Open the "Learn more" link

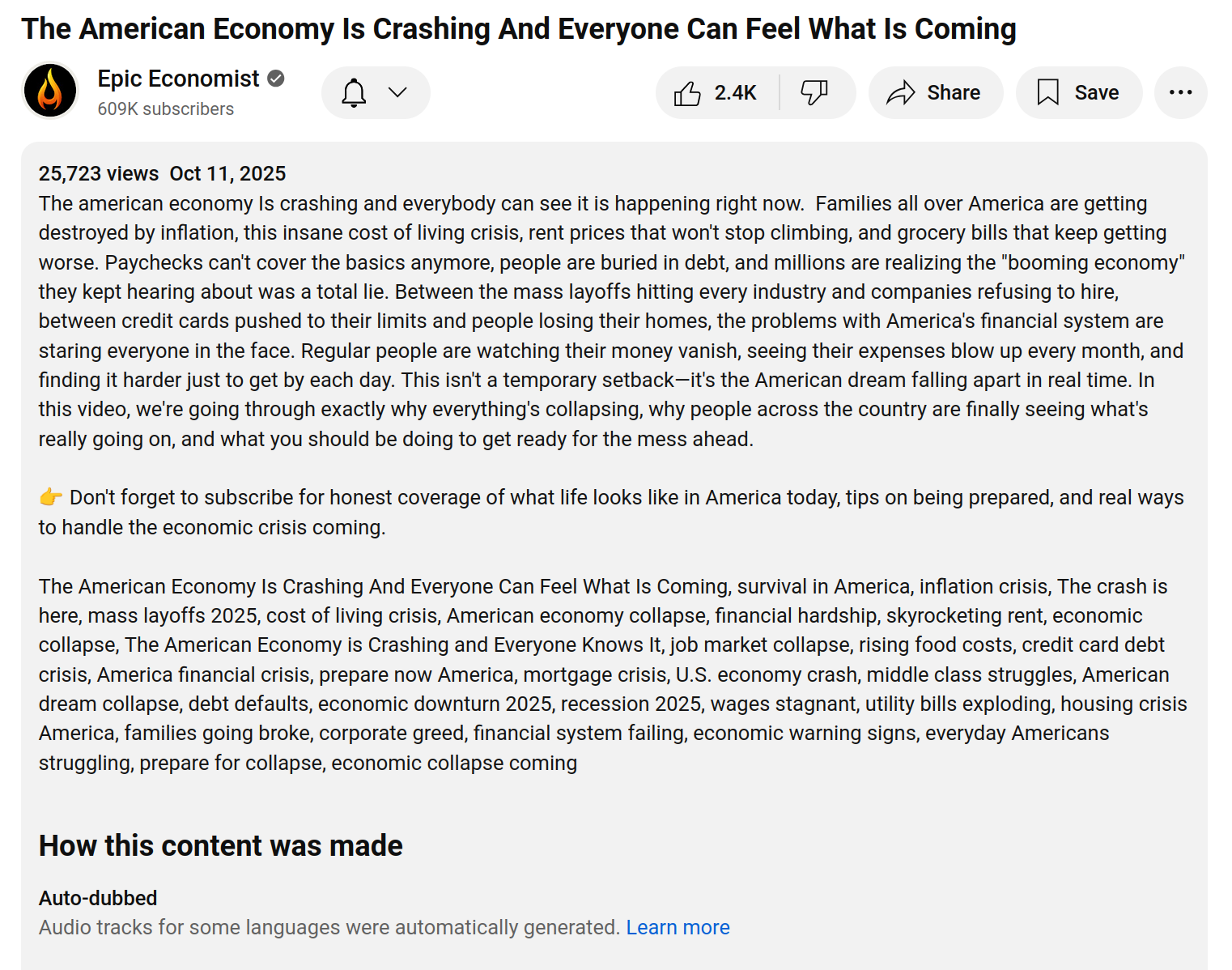[x=678, y=927]
